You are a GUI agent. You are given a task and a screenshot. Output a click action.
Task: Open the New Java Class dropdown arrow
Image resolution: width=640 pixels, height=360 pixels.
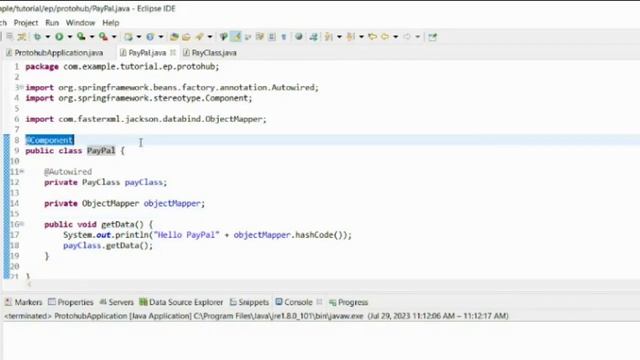click(161, 37)
